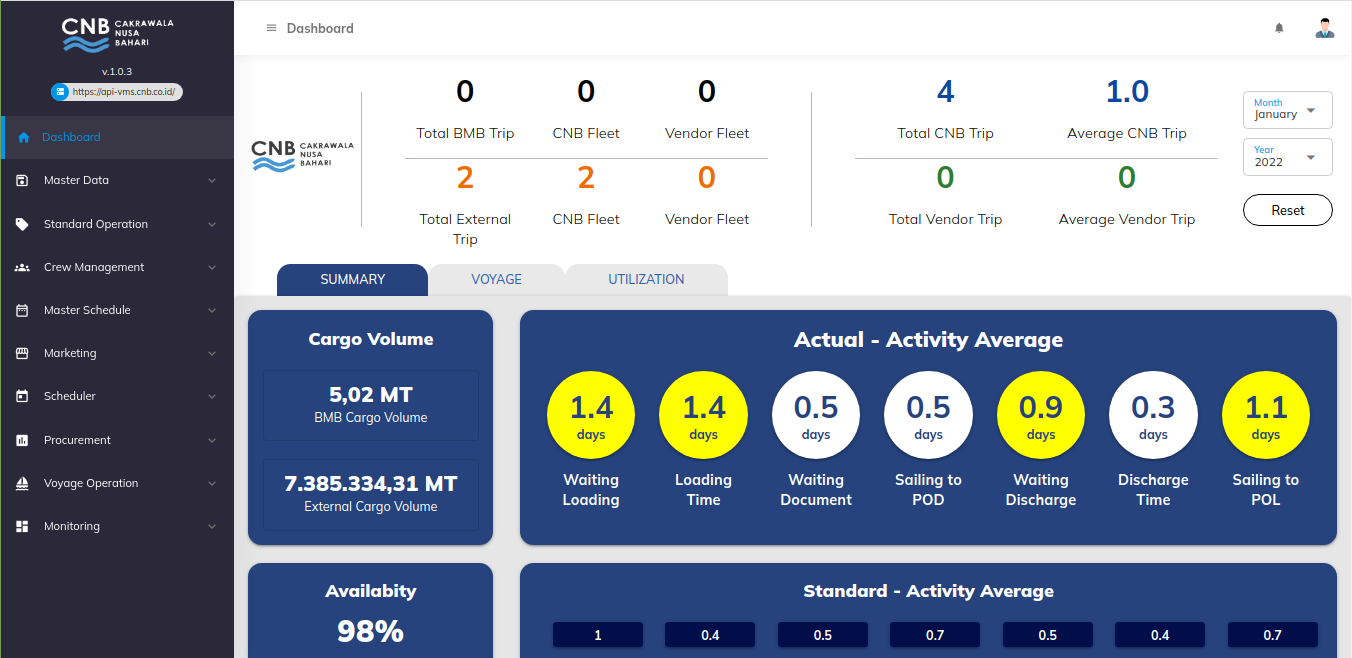Go to Dashboard in the sidebar
Screen dimensions: 1352x658
click(x=71, y=137)
